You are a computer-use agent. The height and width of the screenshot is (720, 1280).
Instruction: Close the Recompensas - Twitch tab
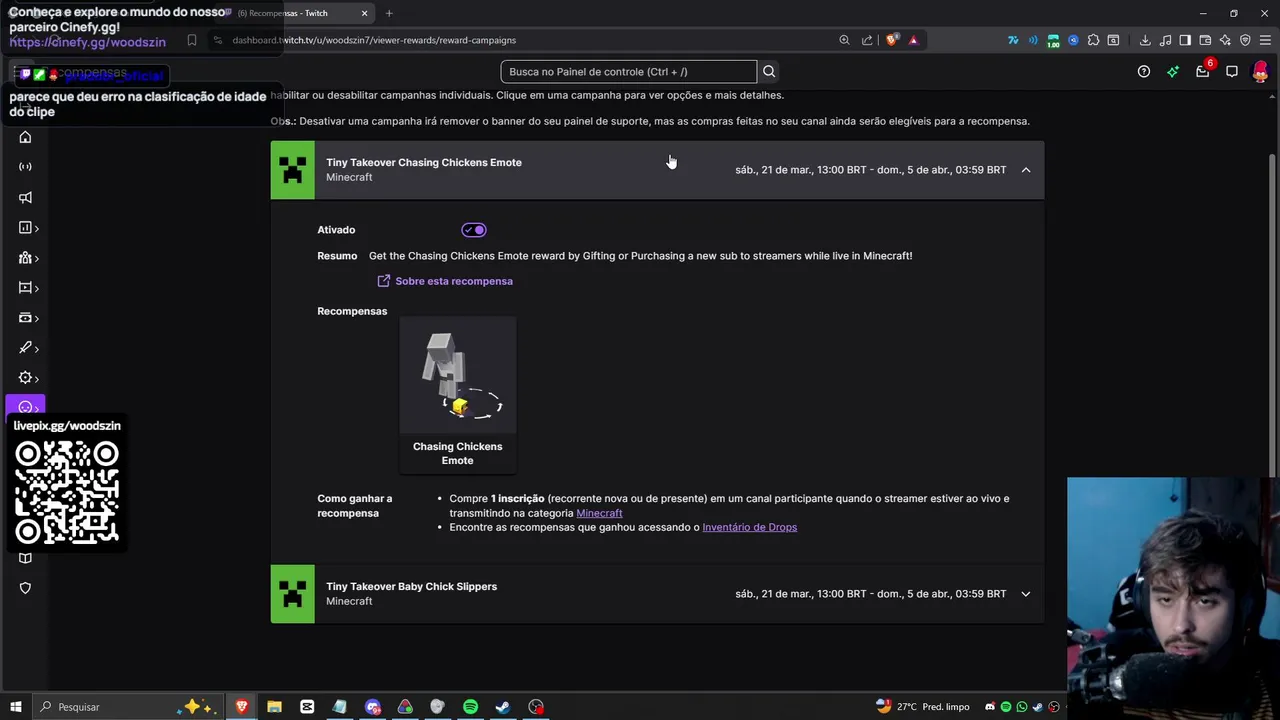click(364, 13)
